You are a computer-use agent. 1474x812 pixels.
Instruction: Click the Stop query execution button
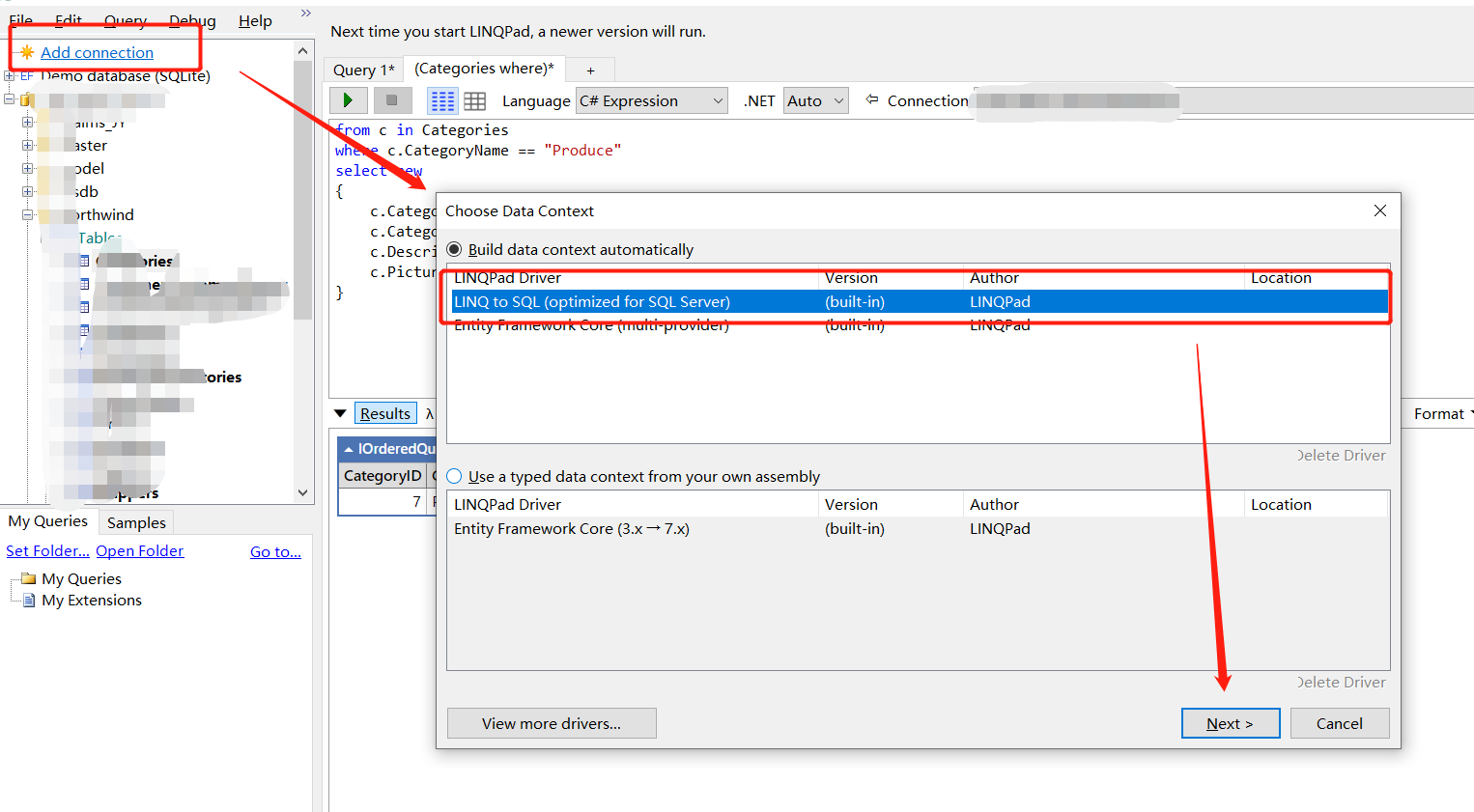pos(391,100)
